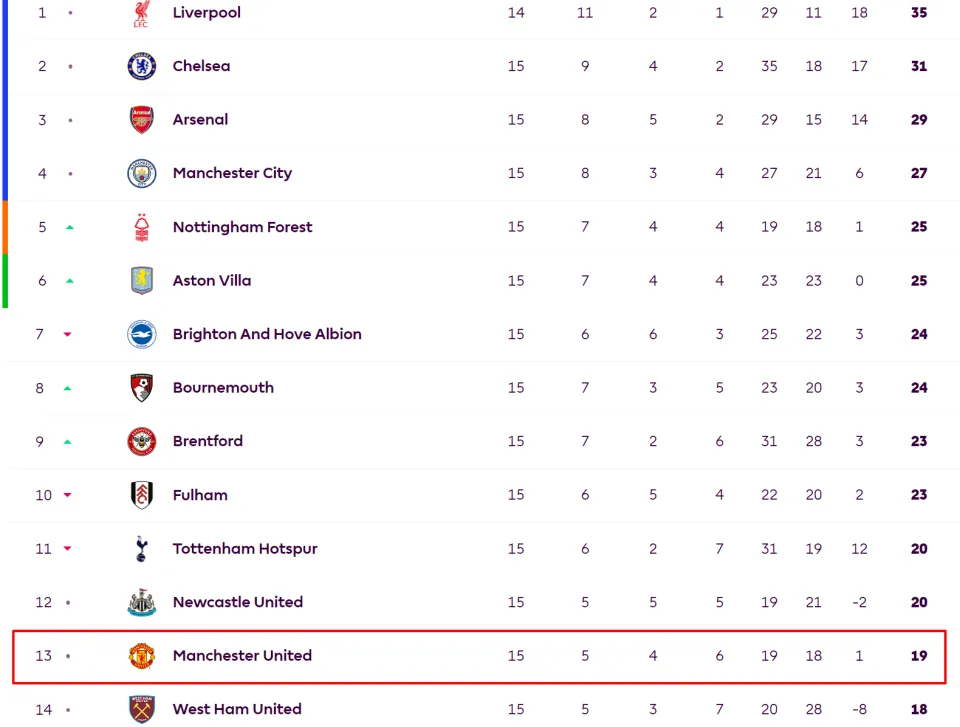Click the Manchester City badge
Image resolution: width=960 pixels, height=727 pixels.
[141, 173]
